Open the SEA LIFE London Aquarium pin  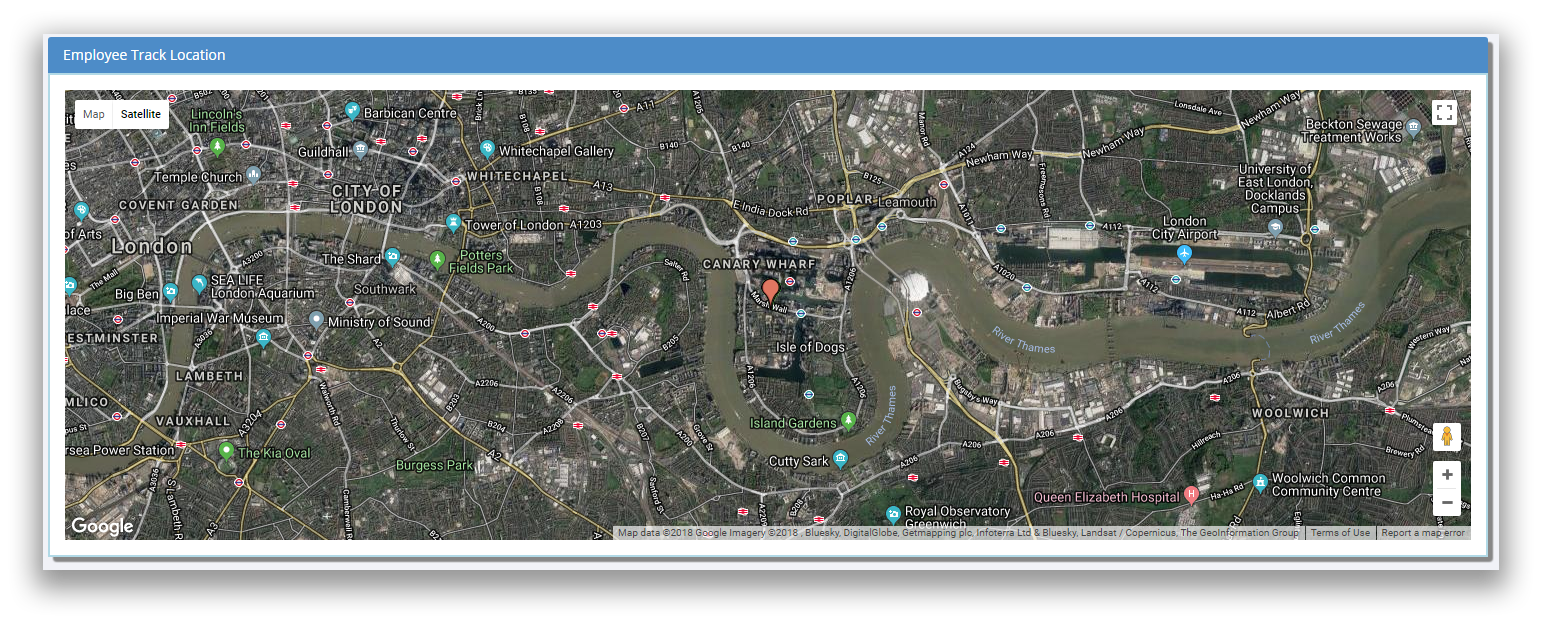[200, 284]
